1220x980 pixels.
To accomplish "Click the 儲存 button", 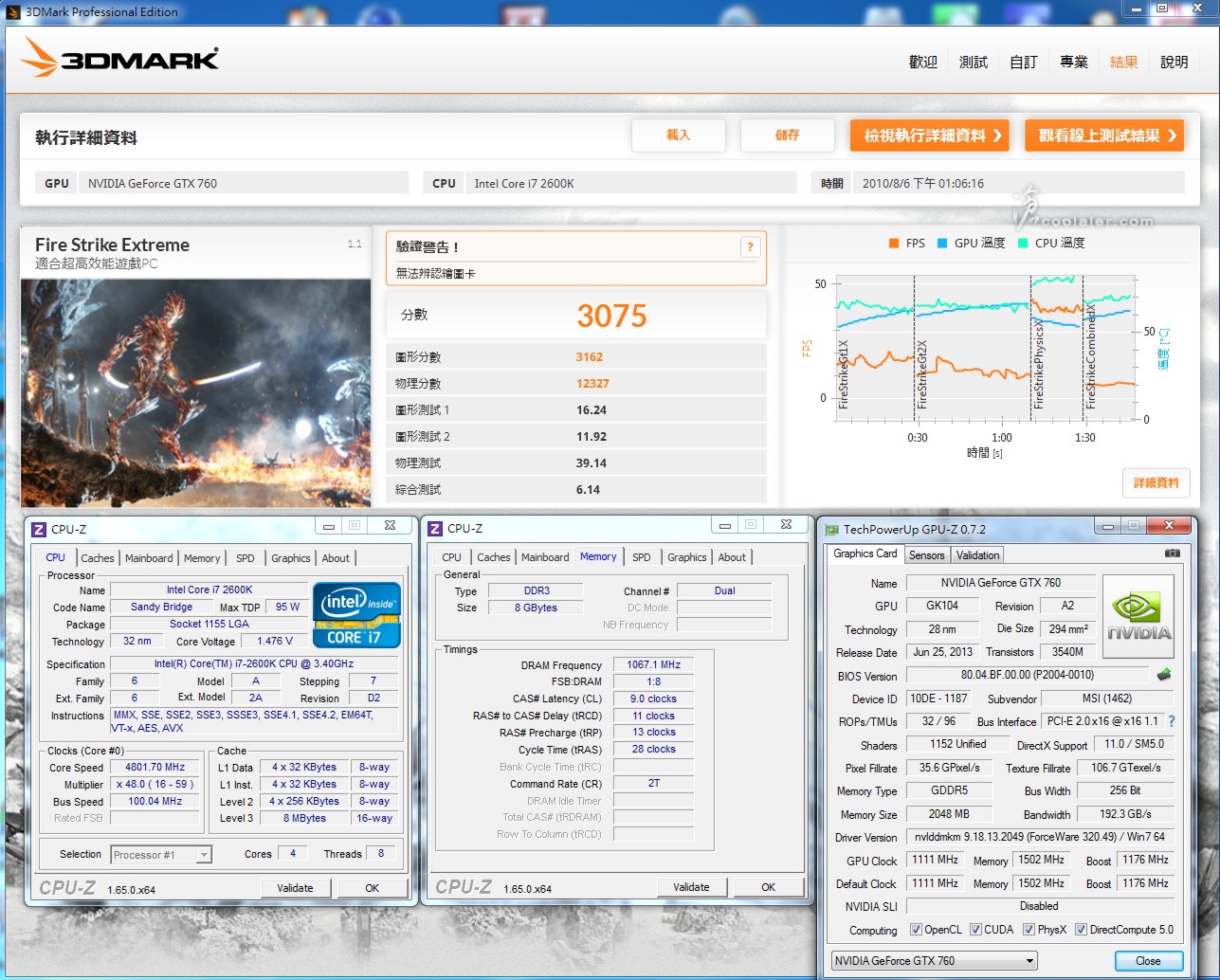I will 788,136.
